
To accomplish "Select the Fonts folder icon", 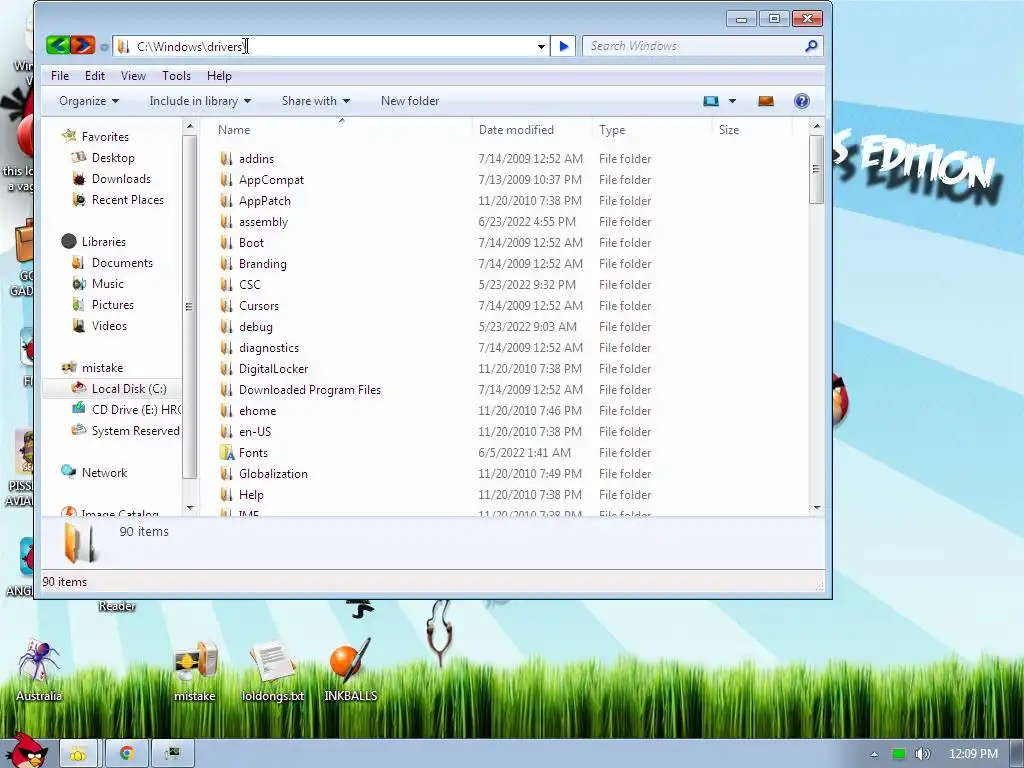I will [227, 453].
